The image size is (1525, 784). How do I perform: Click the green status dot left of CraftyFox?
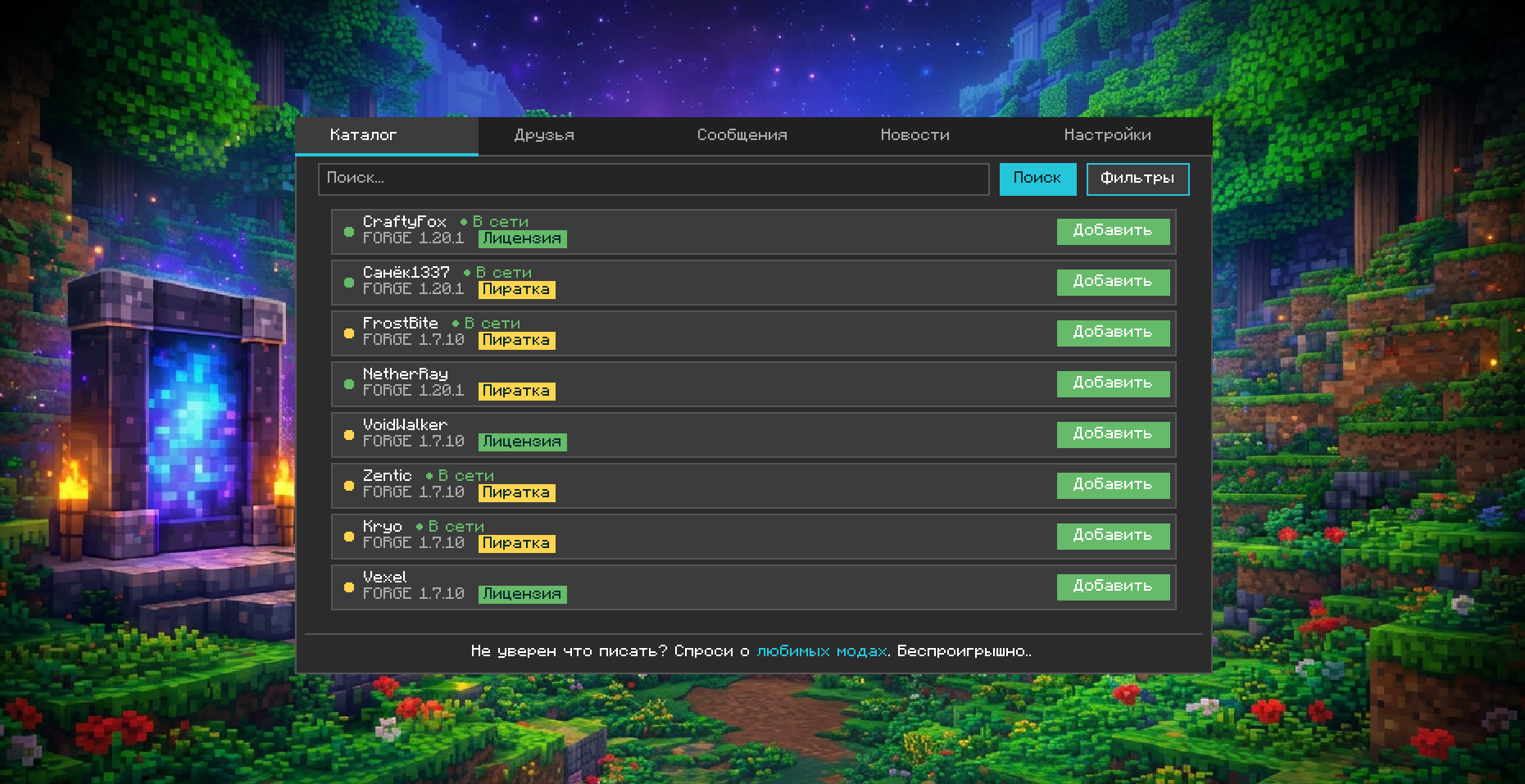(349, 232)
